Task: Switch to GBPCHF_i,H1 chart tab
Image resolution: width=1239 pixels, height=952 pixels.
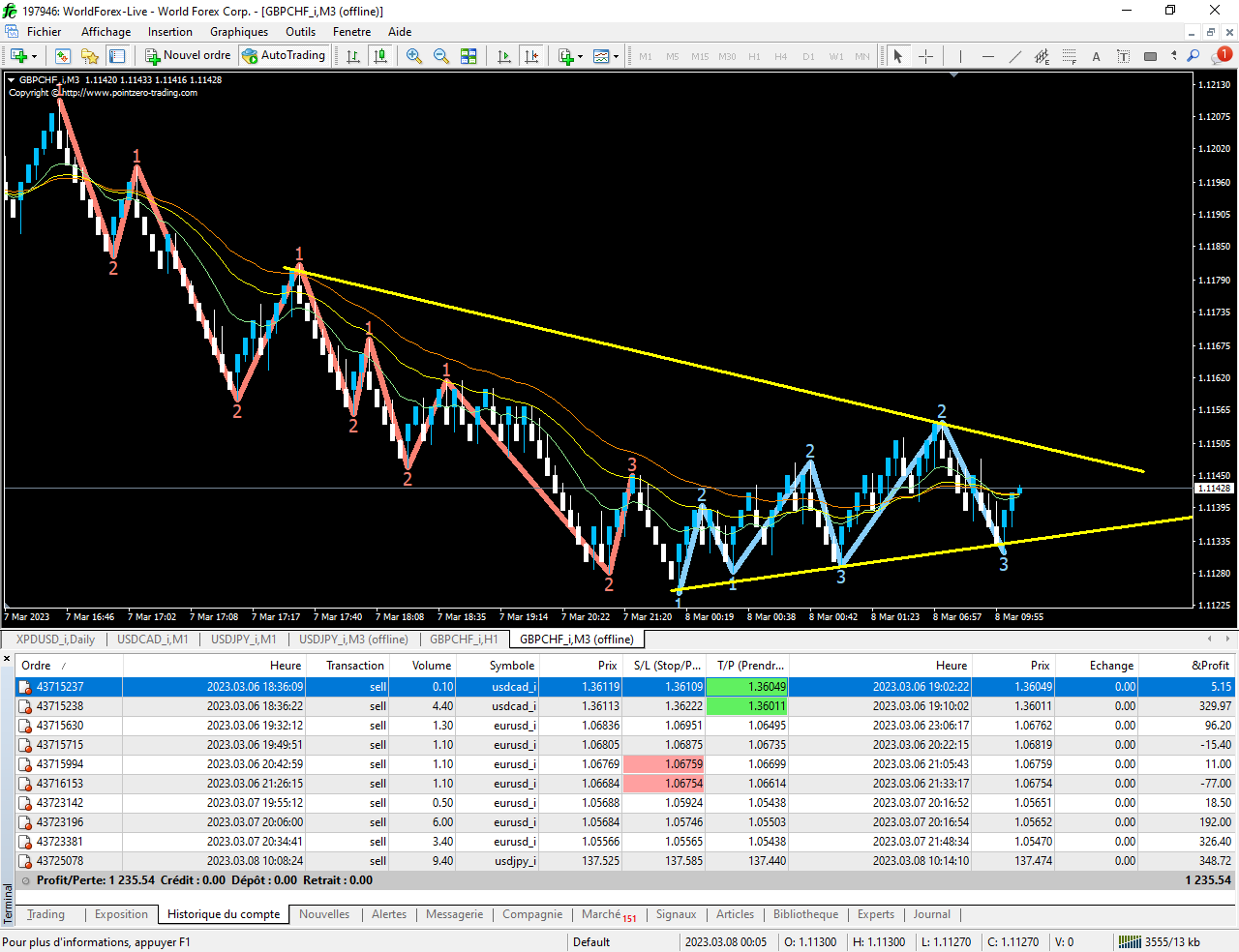Action: 464,640
